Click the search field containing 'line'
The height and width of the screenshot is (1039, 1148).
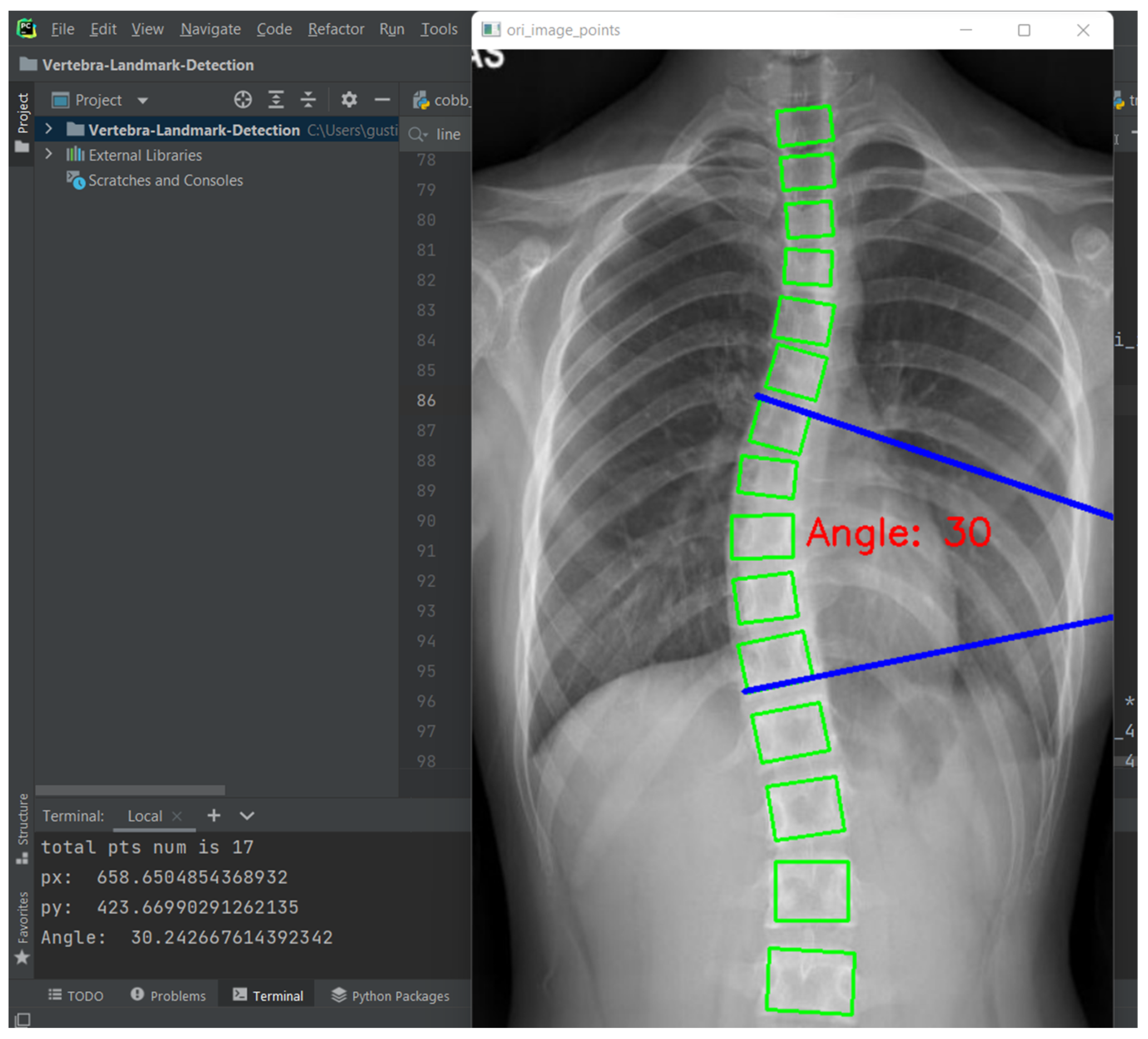click(448, 134)
